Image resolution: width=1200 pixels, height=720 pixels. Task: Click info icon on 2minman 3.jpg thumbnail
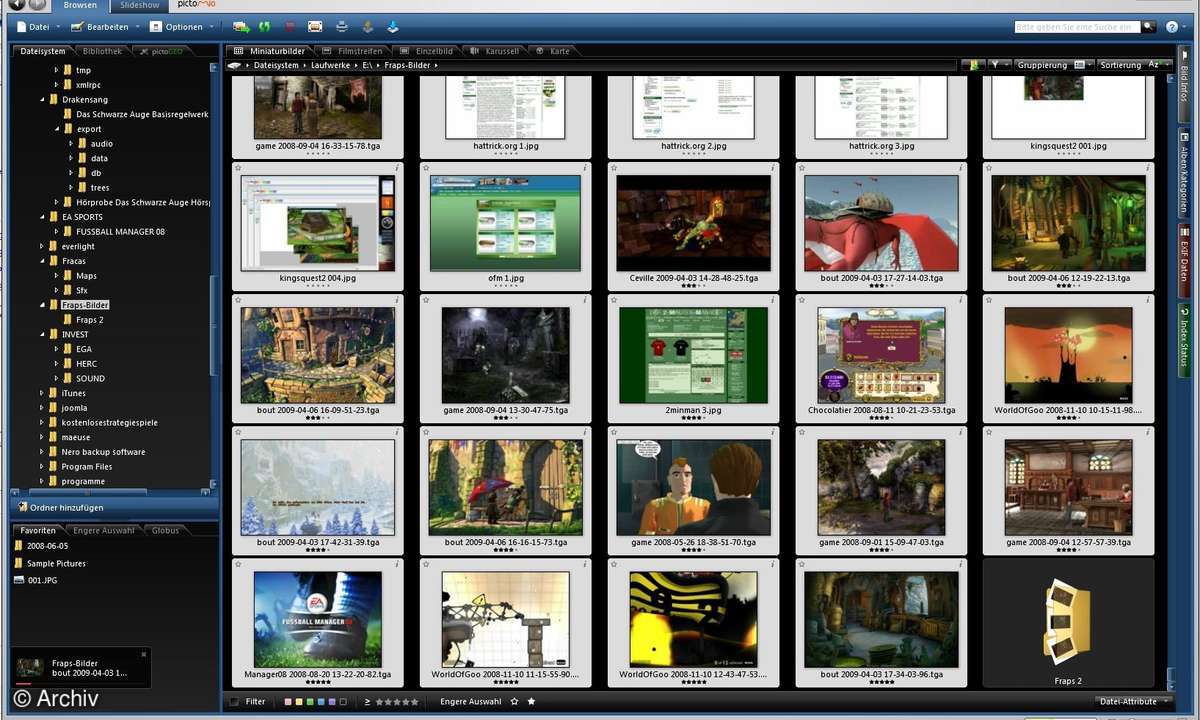click(772, 299)
